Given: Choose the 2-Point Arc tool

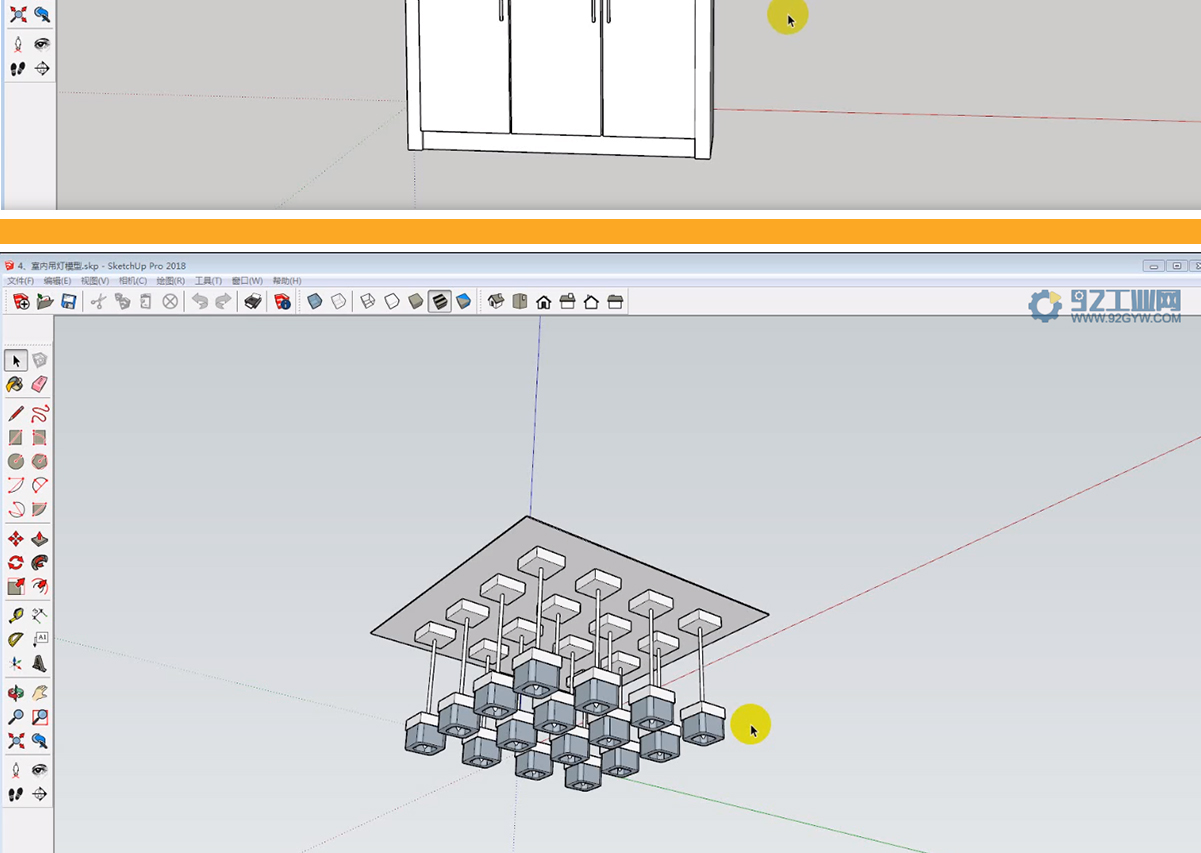Looking at the screenshot, I should 40,486.
